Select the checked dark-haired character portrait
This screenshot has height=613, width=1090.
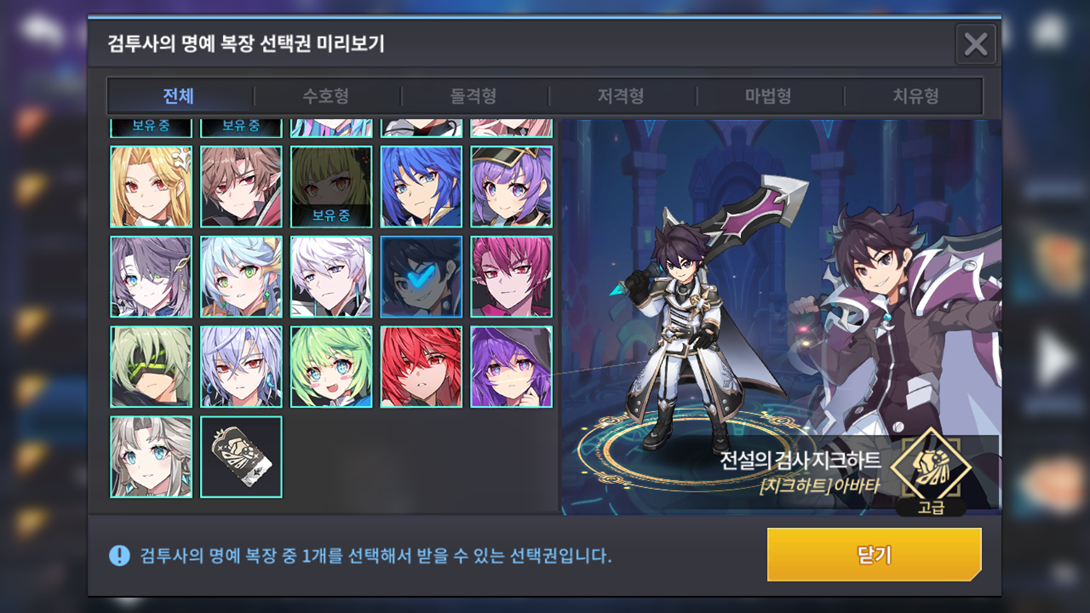click(421, 277)
